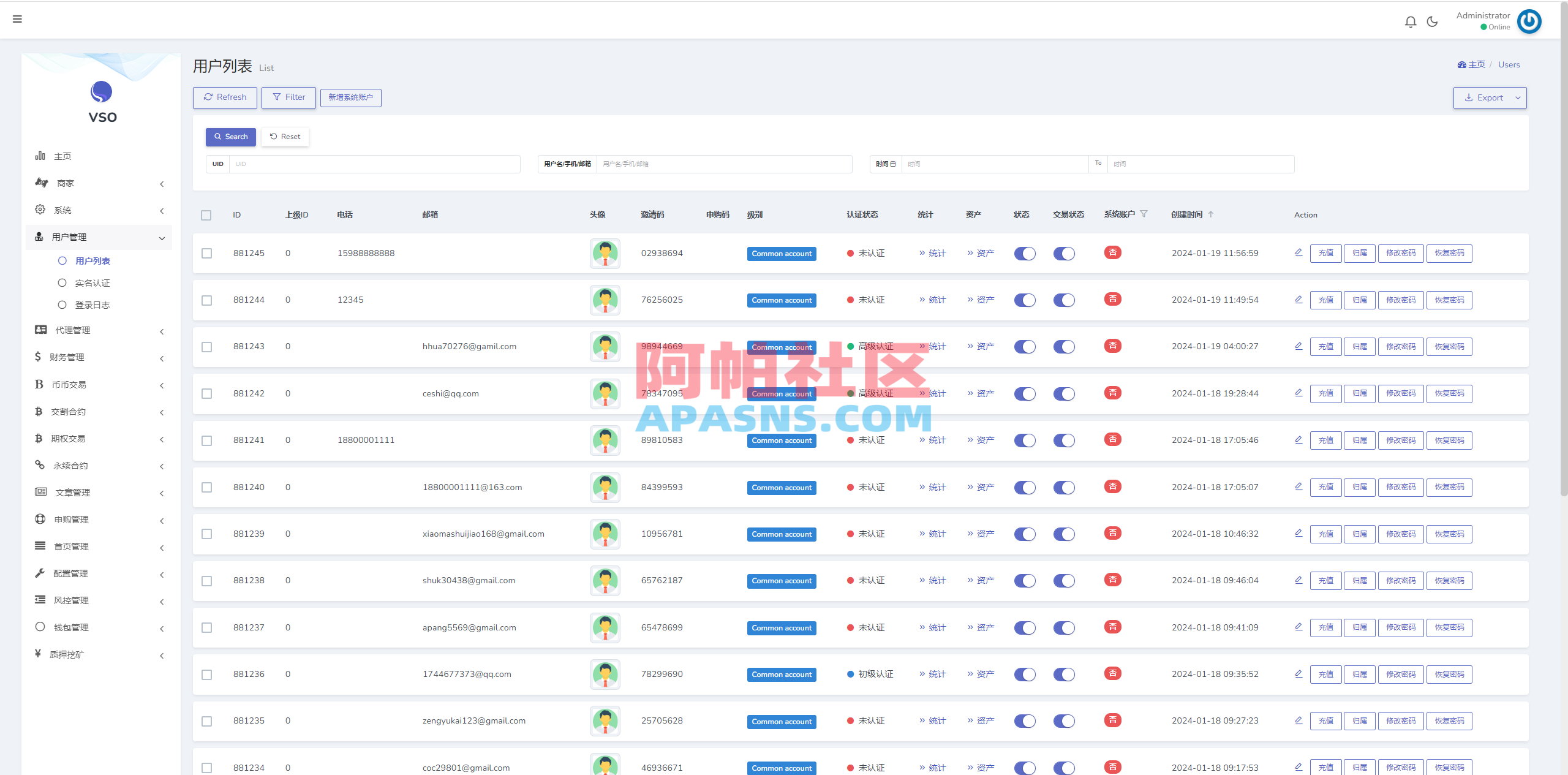Click the Refresh button

(224, 97)
